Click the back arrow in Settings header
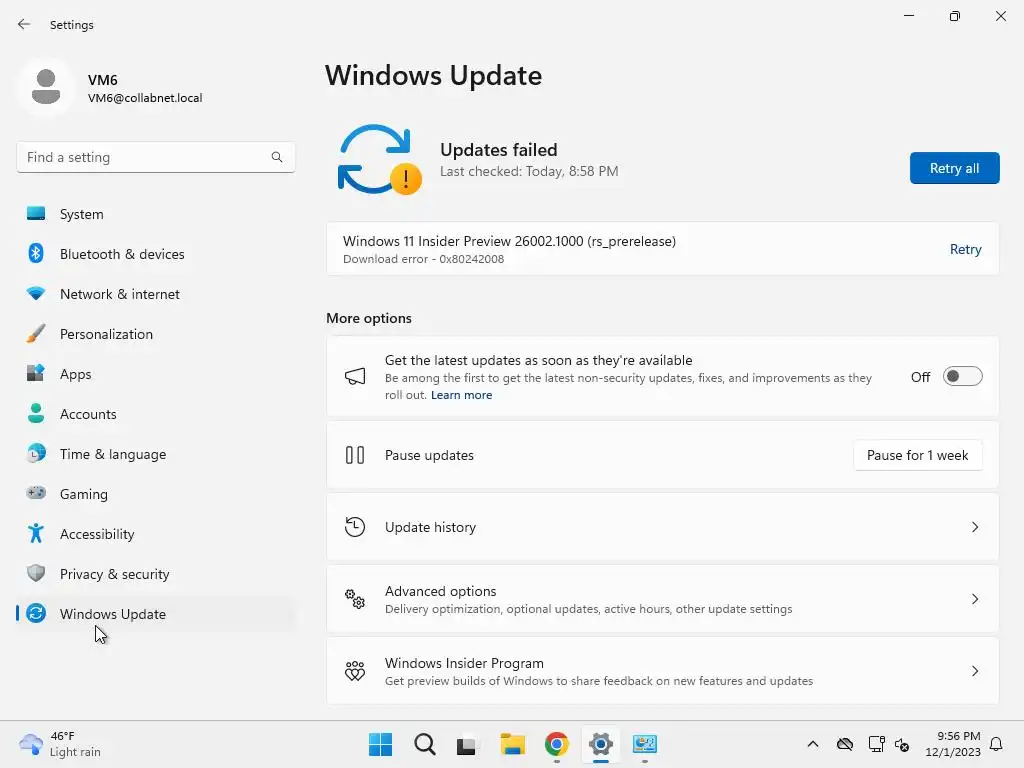 [24, 24]
